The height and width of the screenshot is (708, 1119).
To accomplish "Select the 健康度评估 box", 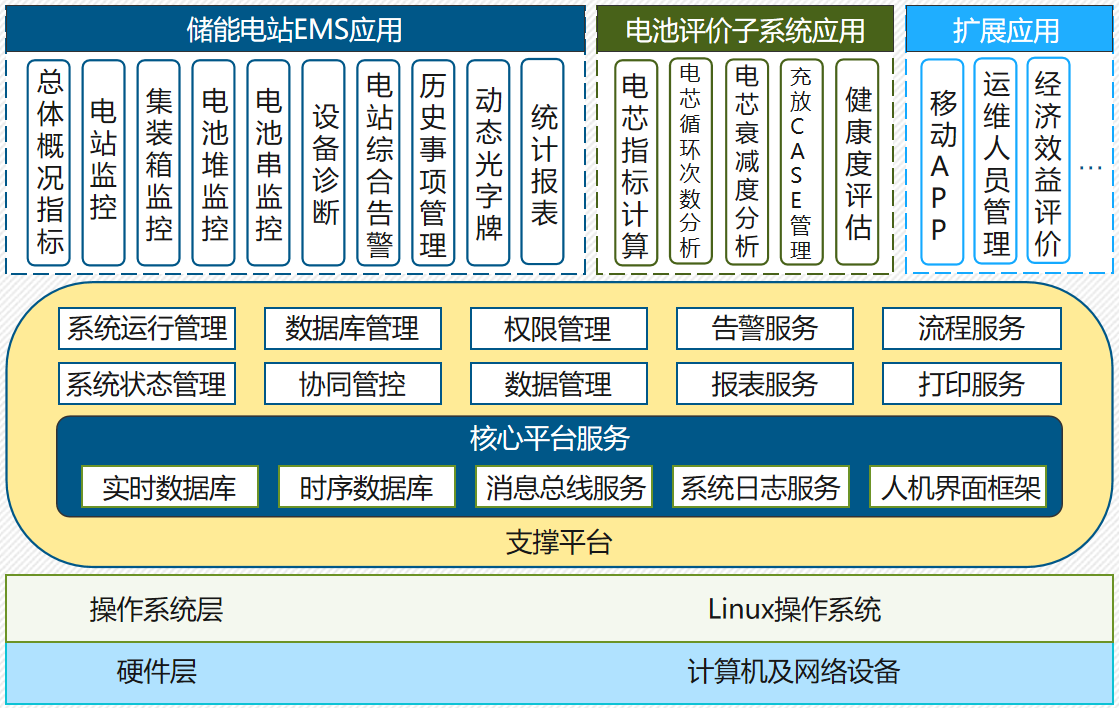I will 857,163.
